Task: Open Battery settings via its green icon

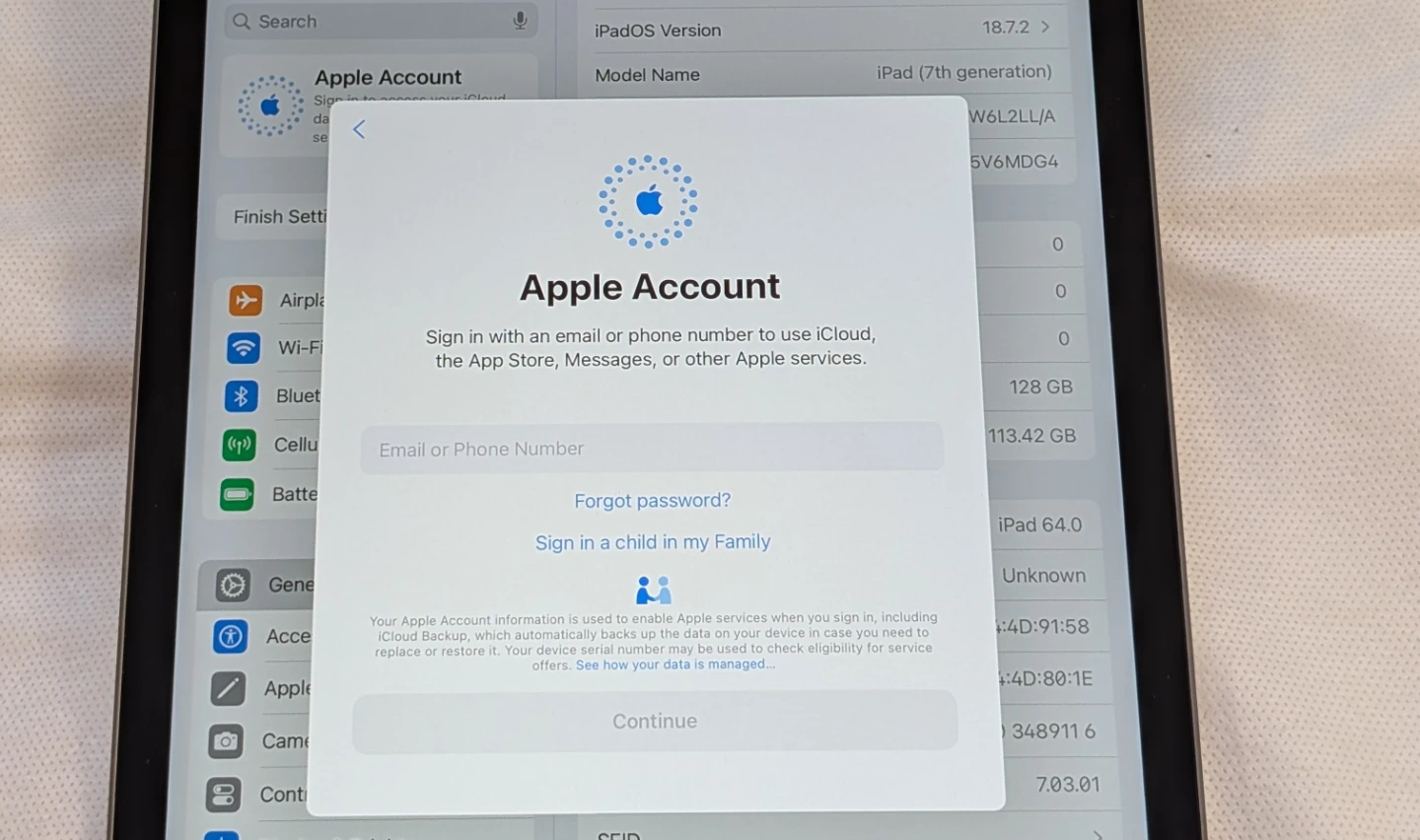Action: (x=237, y=494)
